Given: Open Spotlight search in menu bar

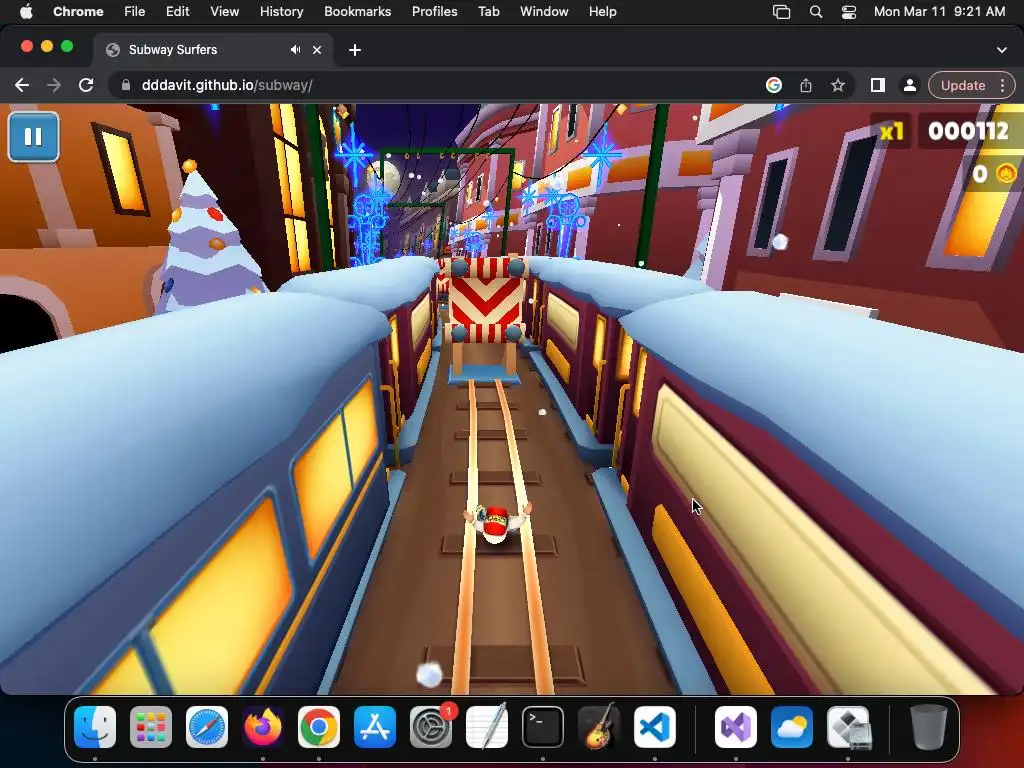Looking at the screenshot, I should pos(816,11).
